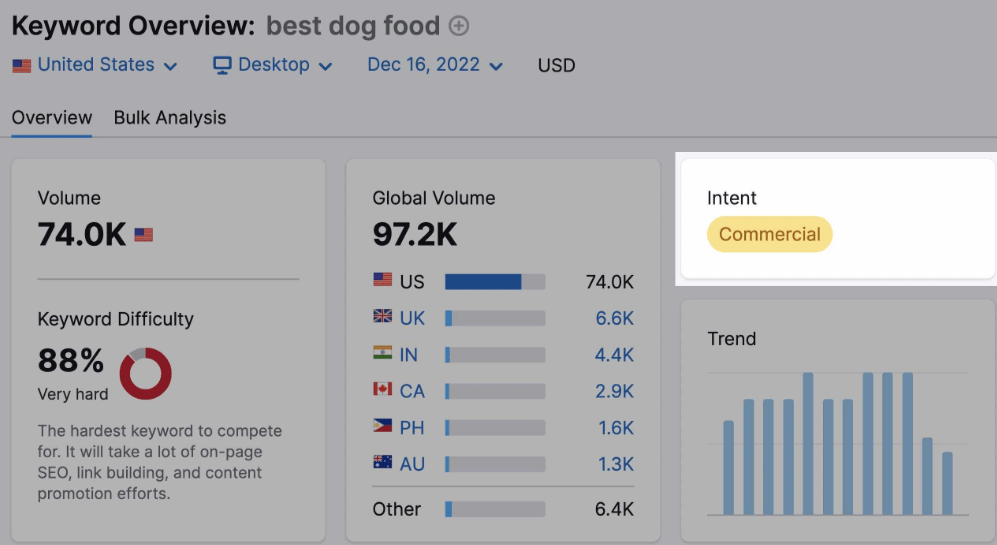Click the plus icon beside best dog food
Image resolution: width=997 pixels, height=545 pixels.
459,26
